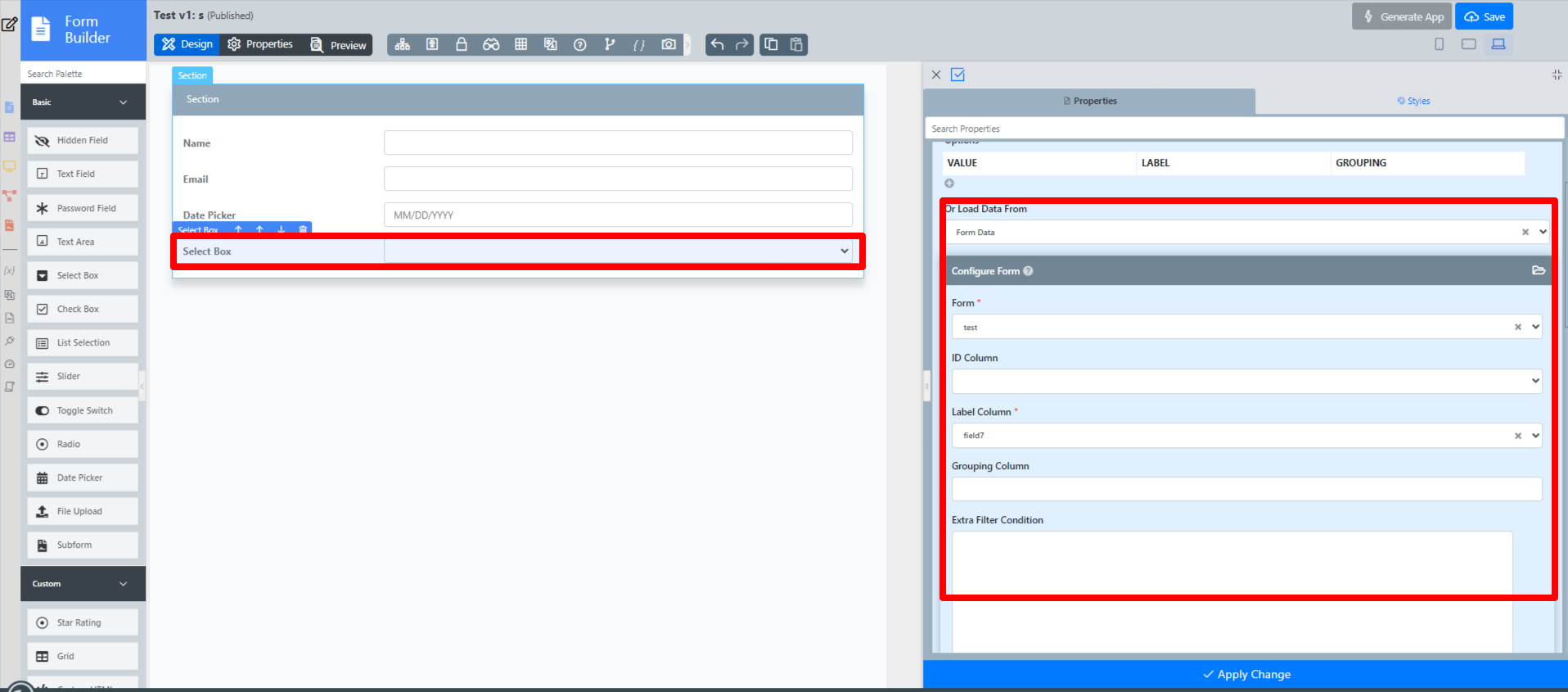Add Slider element from palette
This screenshot has width=1568, height=692.
[83, 376]
